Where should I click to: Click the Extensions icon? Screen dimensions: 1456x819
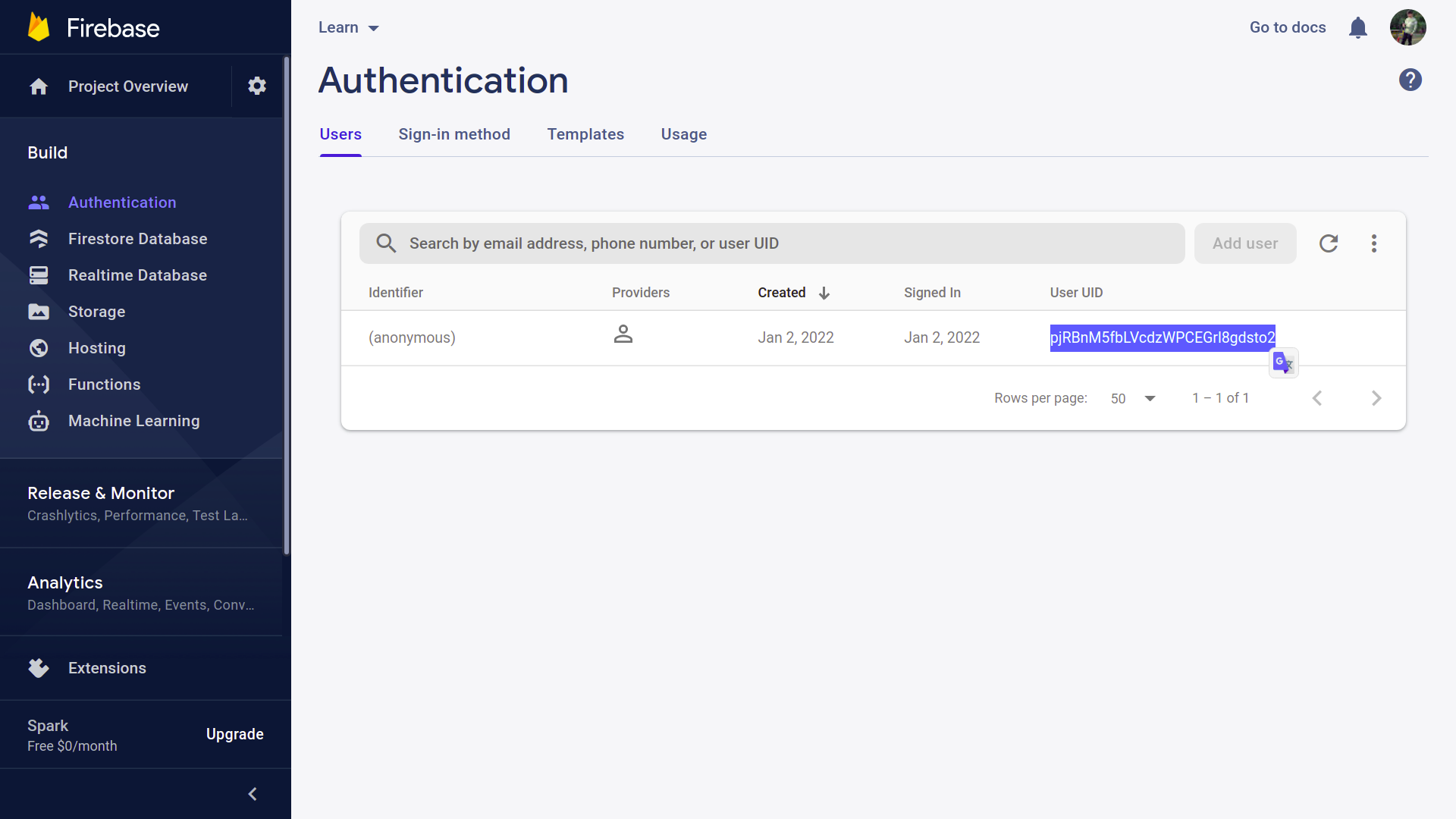click(x=39, y=668)
